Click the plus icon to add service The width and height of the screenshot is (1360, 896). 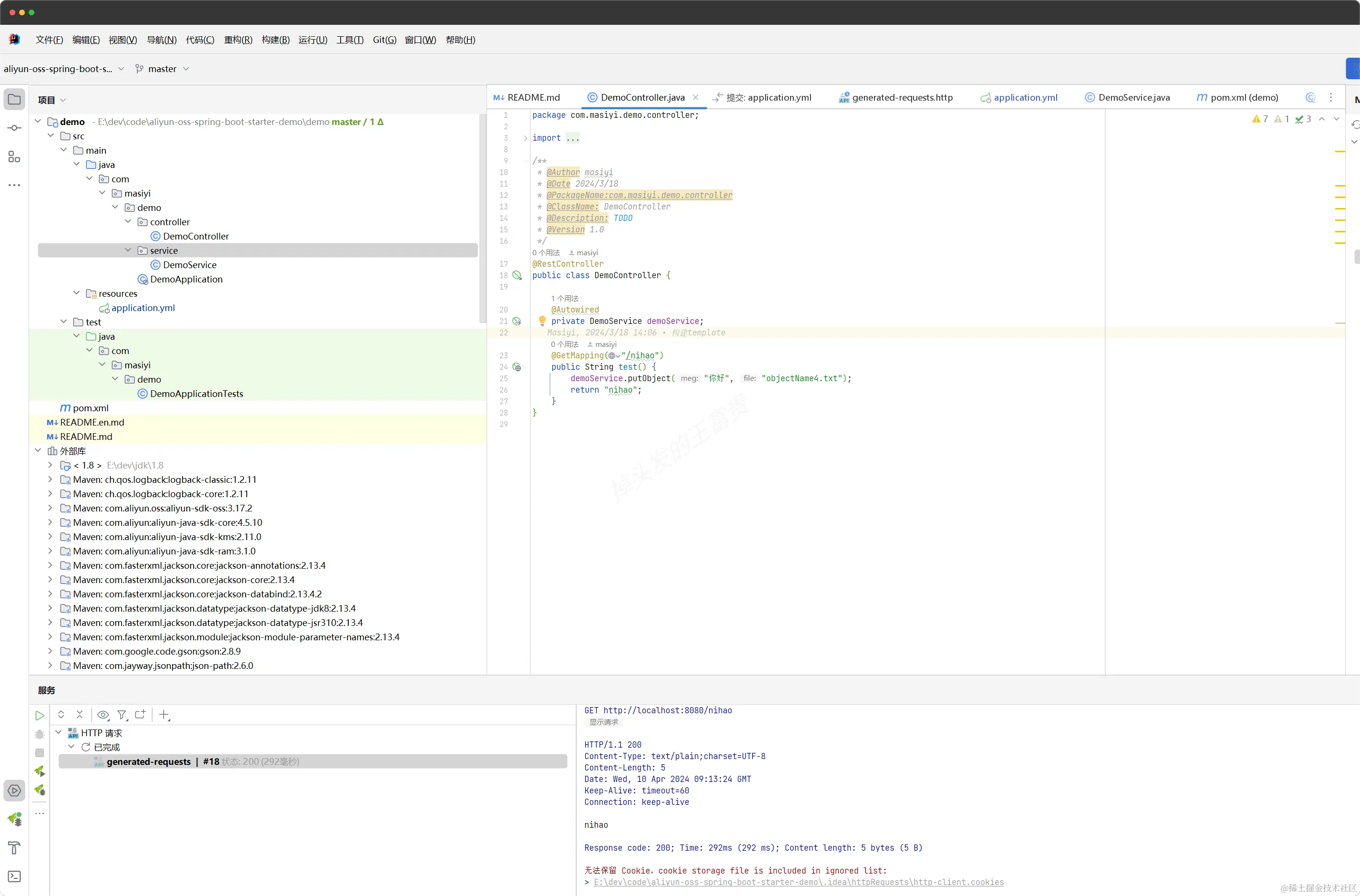pyautogui.click(x=164, y=715)
